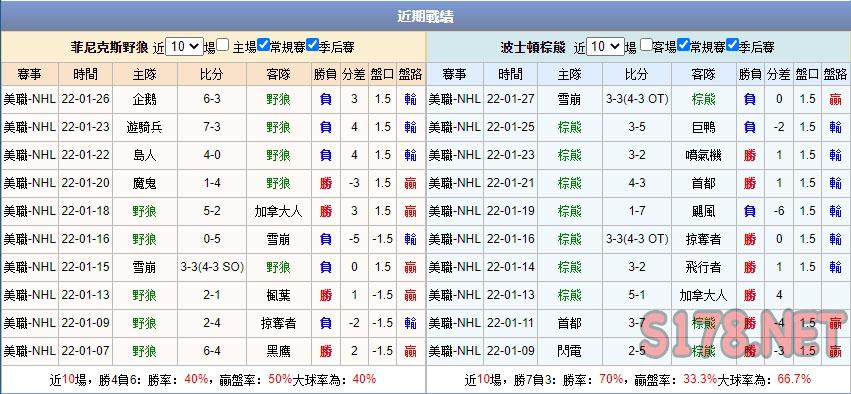Select the 22-01-25 date cell
851x394 pixels.
(511, 127)
